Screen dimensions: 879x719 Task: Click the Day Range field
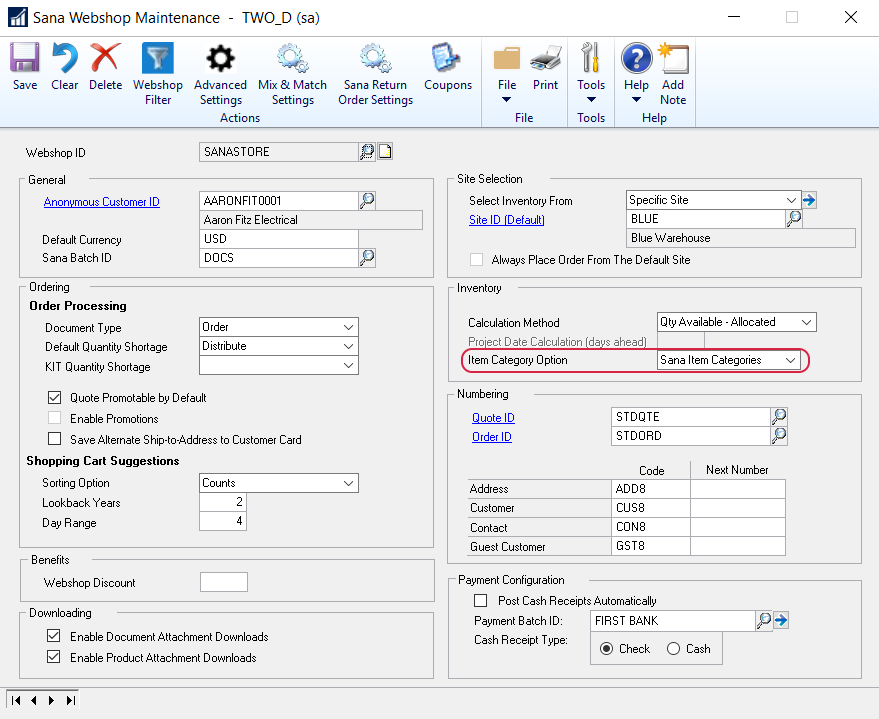click(x=223, y=521)
